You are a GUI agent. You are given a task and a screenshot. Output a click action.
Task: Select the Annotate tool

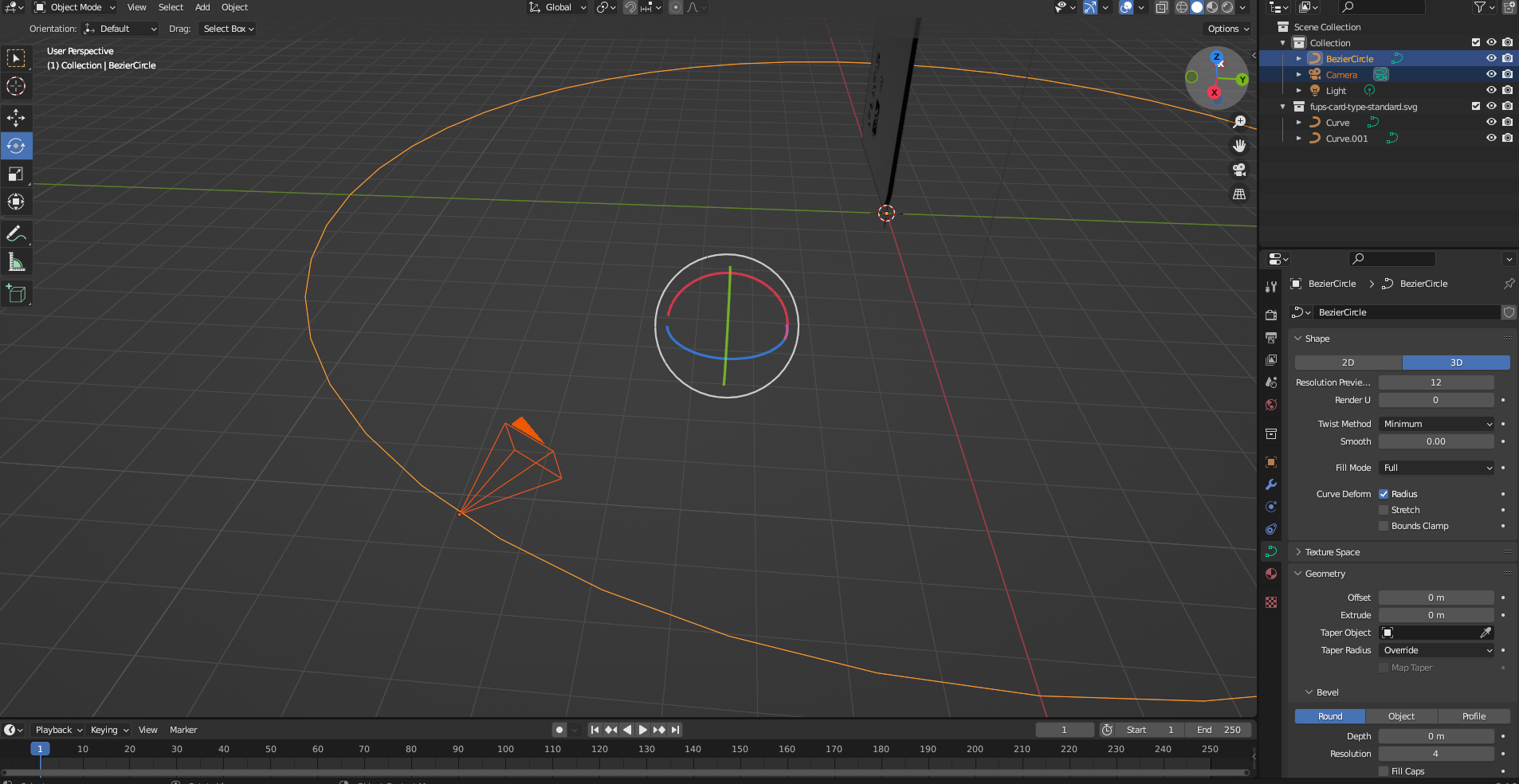click(x=16, y=233)
